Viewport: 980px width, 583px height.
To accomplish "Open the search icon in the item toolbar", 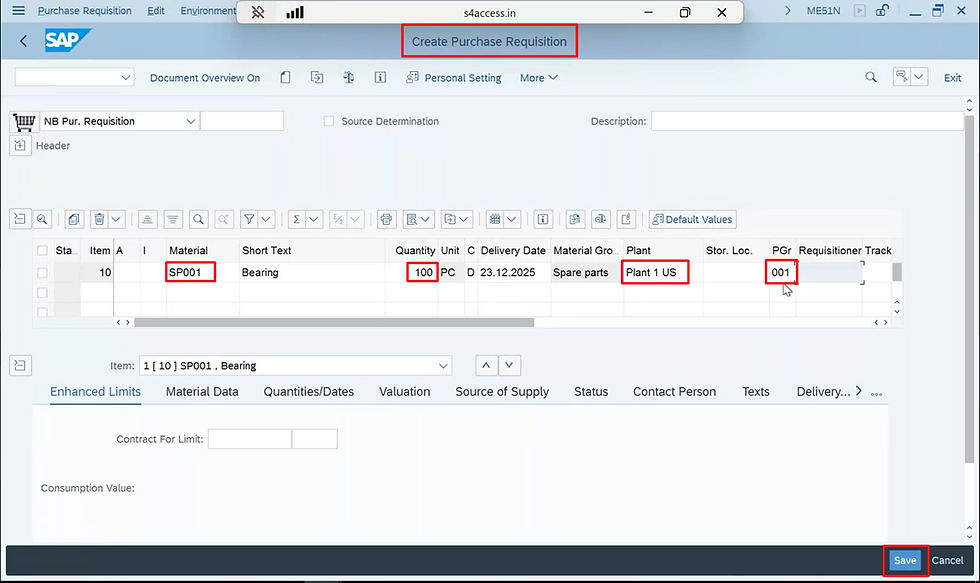I will click(200, 219).
